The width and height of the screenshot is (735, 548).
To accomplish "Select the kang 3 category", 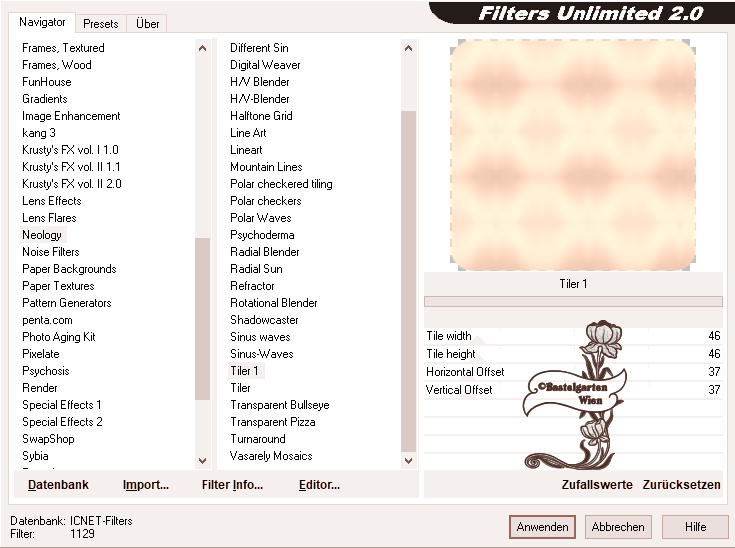I will (x=39, y=133).
